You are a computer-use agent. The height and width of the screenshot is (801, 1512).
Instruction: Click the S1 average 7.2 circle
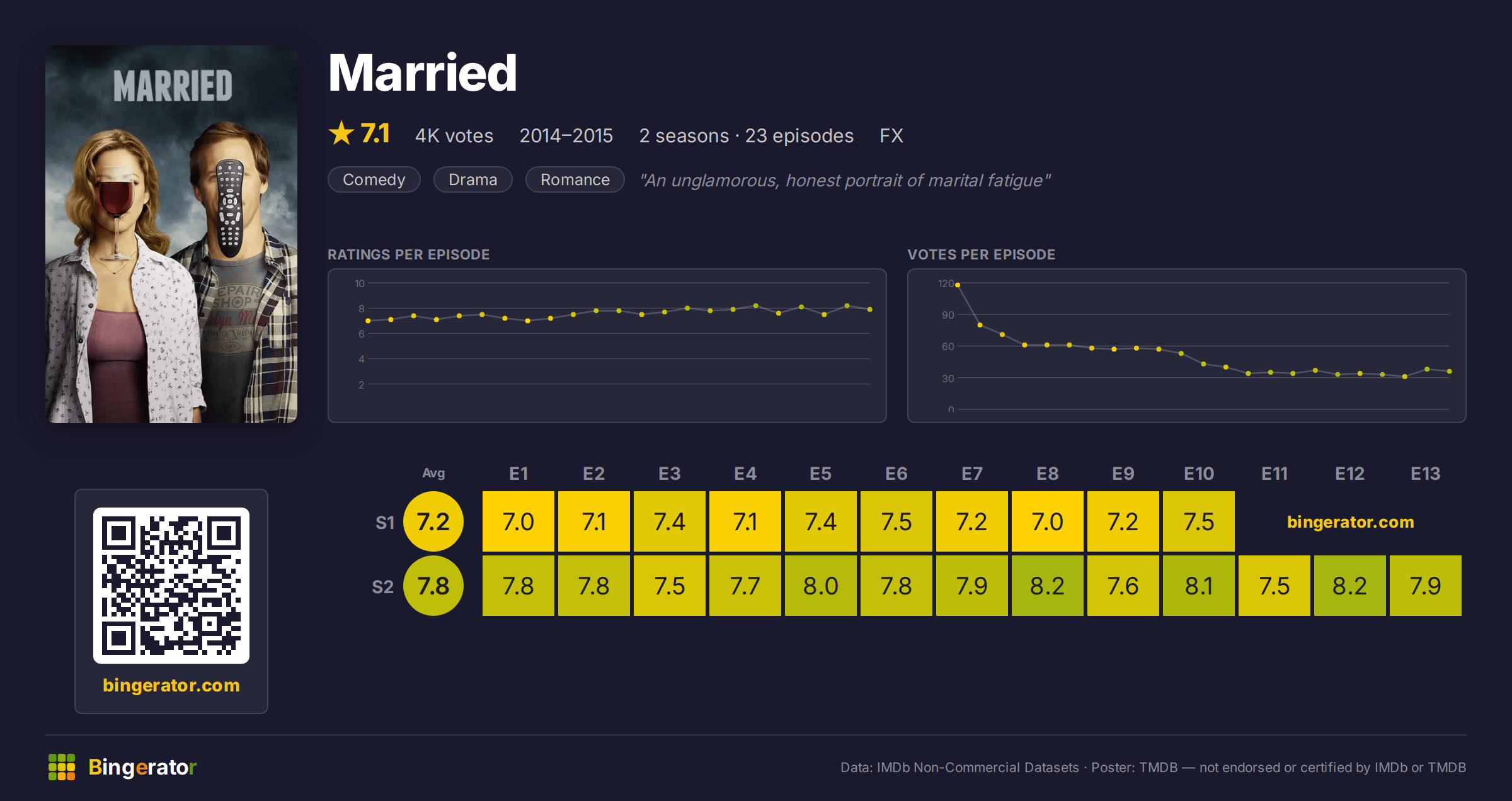coord(433,522)
